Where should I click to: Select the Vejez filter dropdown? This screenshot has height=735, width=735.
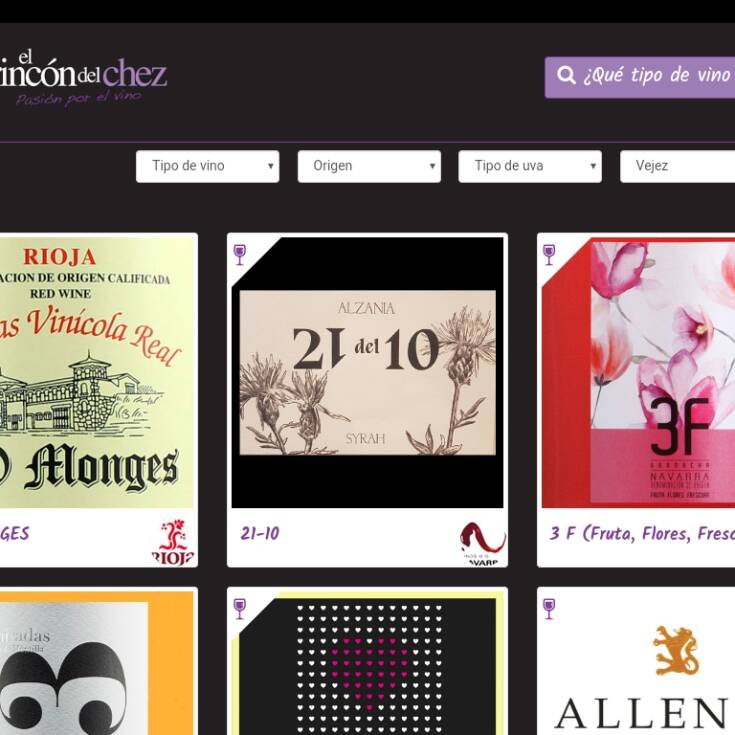pos(677,166)
